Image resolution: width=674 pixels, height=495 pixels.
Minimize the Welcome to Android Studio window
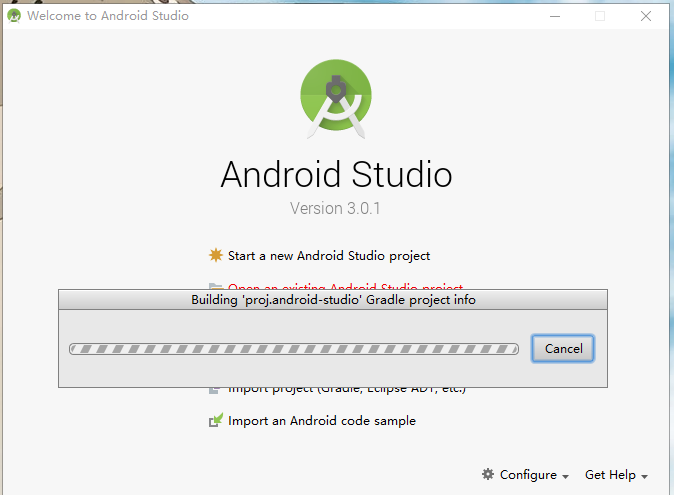pos(555,16)
